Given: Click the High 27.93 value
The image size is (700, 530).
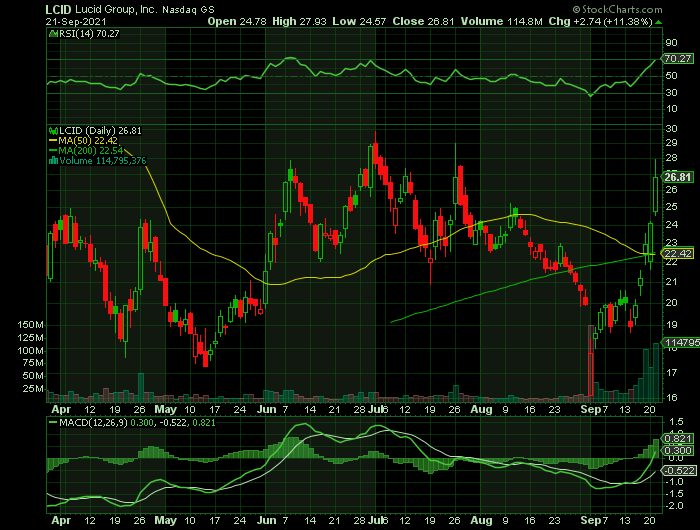Looking at the screenshot, I should coord(300,21).
